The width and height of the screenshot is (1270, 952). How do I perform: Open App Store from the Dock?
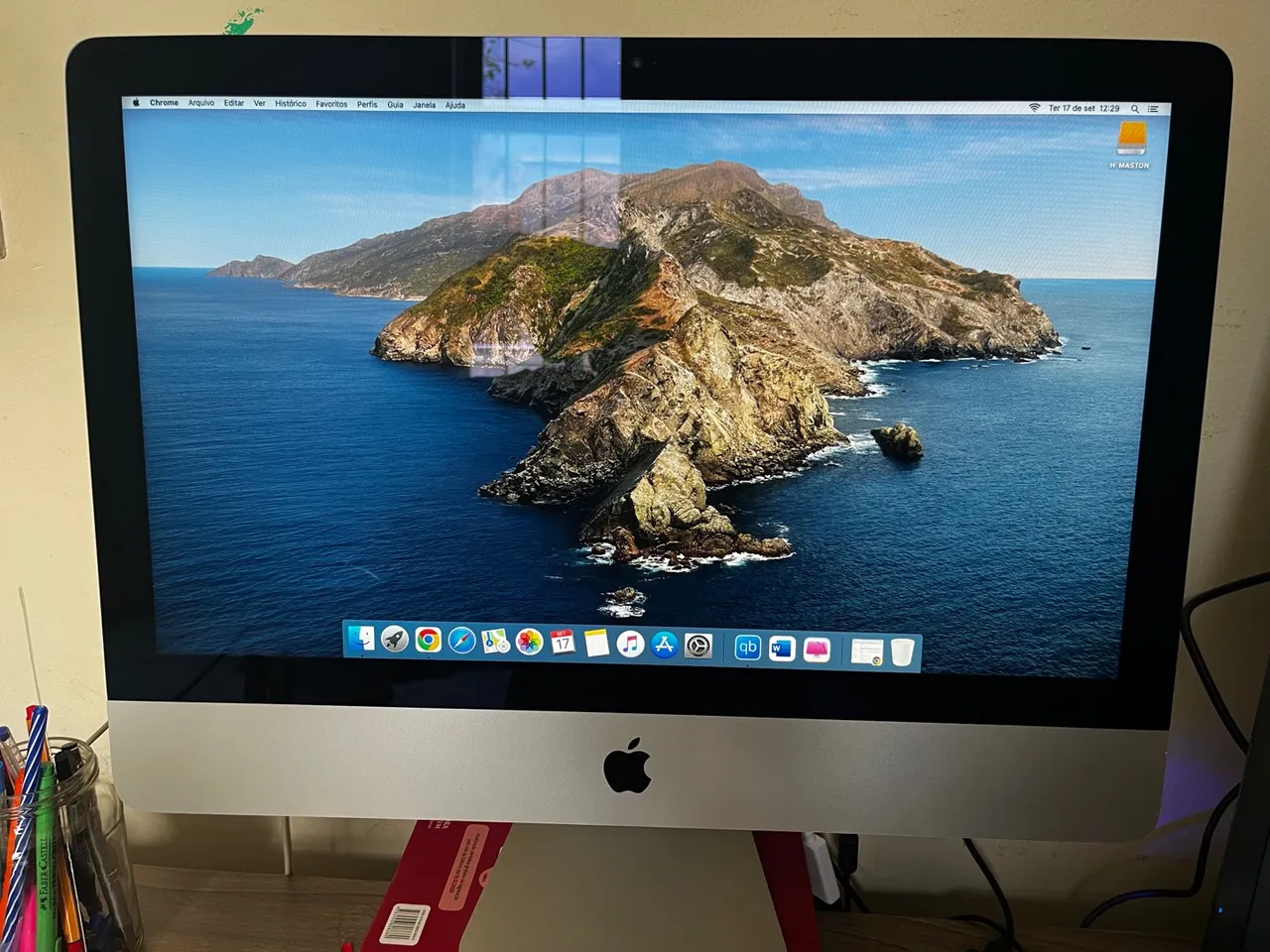[x=664, y=645]
